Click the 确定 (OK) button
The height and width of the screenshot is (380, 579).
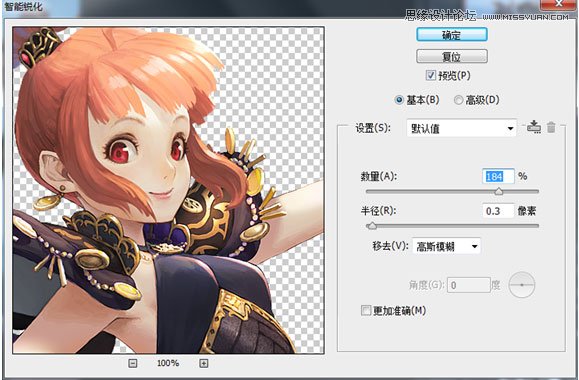[452, 35]
